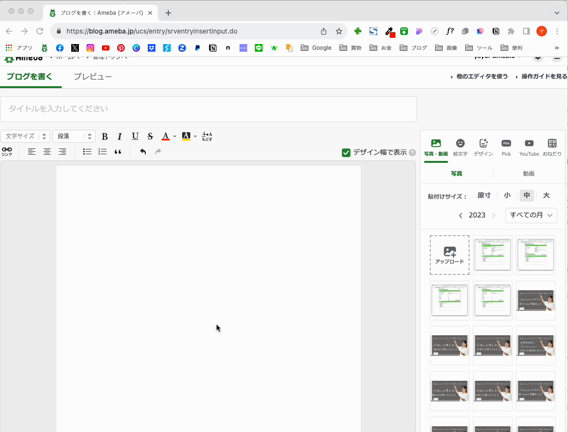Screen dimensions: 568x432
Task: Open the ブログ bookmarks folder
Action: (413, 48)
